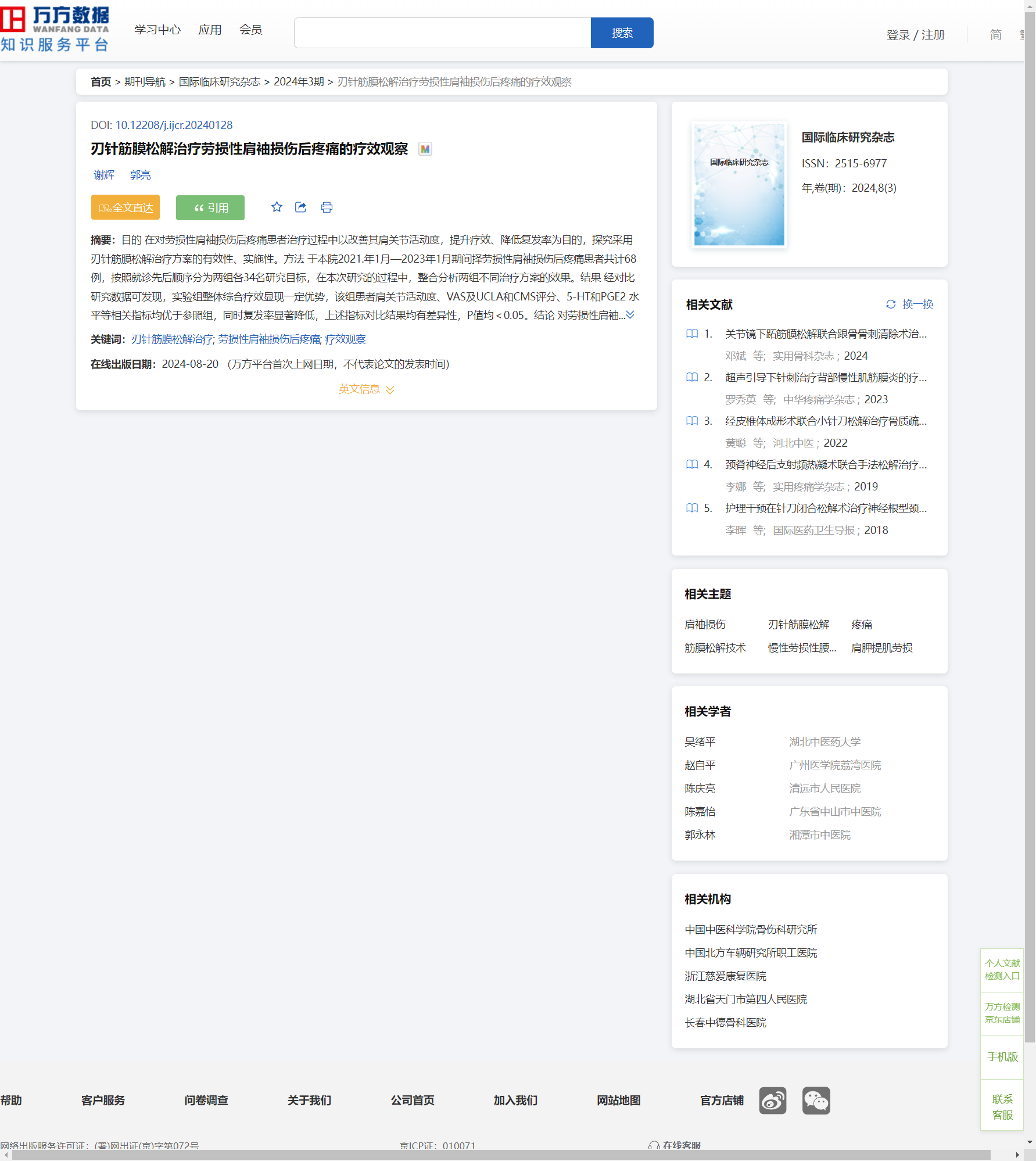Click the 全文直达 button
1036x1161 pixels.
126,207
